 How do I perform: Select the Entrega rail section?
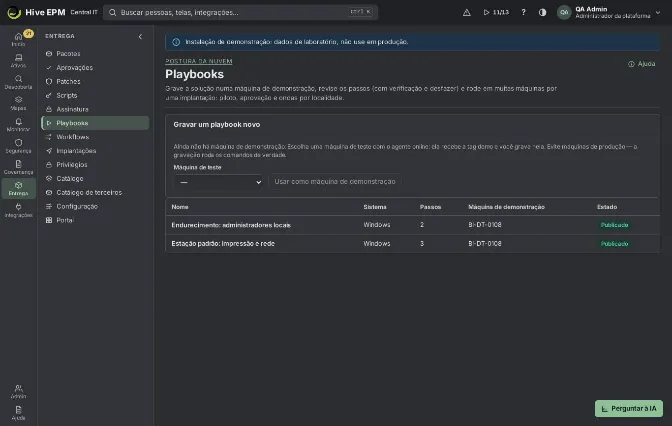click(x=18, y=189)
